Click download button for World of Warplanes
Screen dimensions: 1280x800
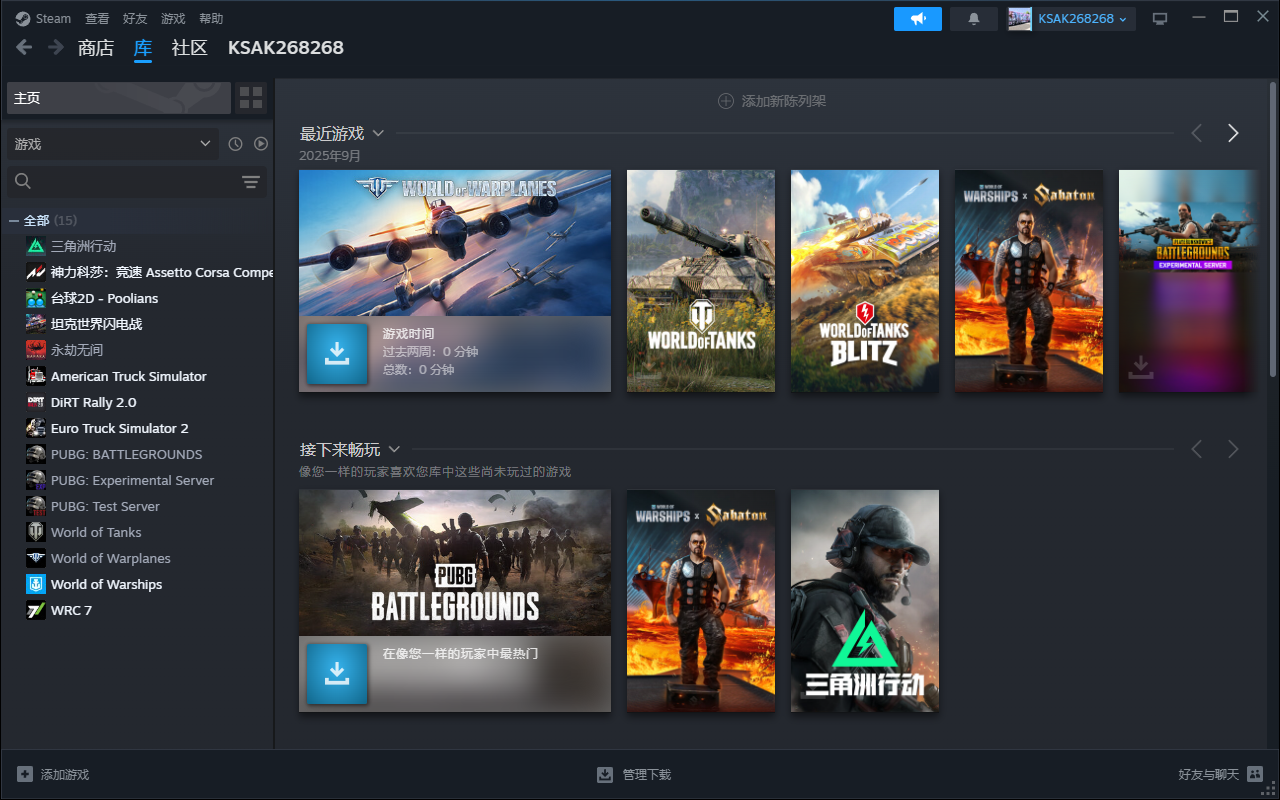tap(337, 354)
